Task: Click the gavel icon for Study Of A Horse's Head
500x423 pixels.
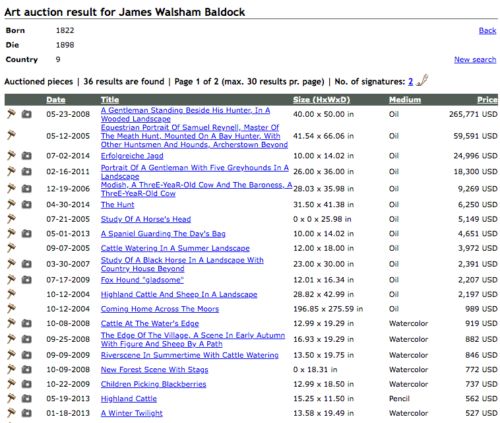Action: pyautogui.click(x=11, y=219)
